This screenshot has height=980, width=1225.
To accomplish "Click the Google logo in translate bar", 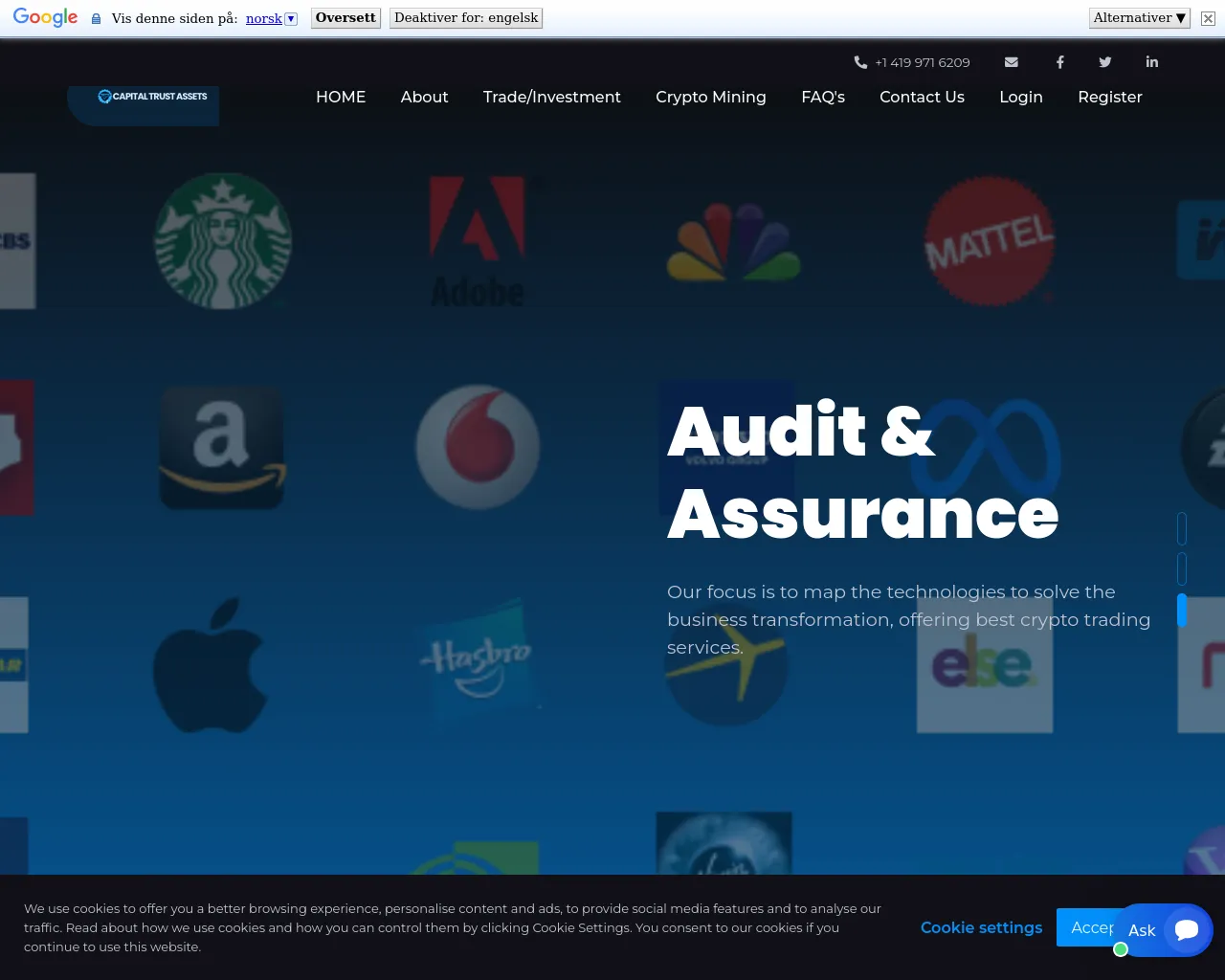I will pos(45,18).
